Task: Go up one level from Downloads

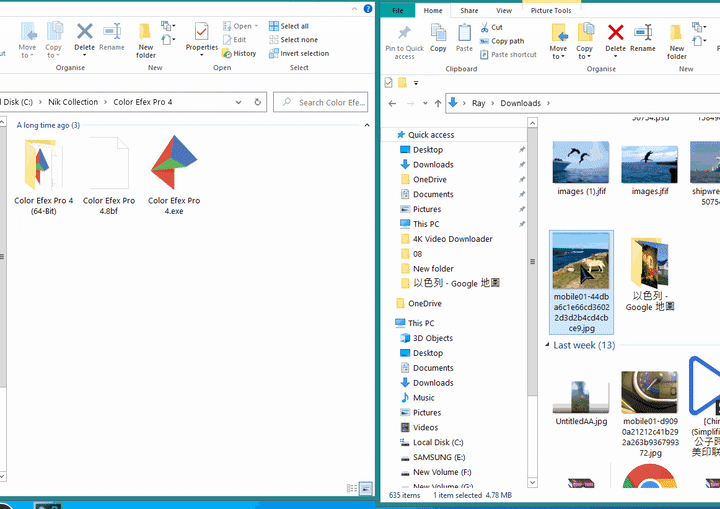Action: [437, 103]
